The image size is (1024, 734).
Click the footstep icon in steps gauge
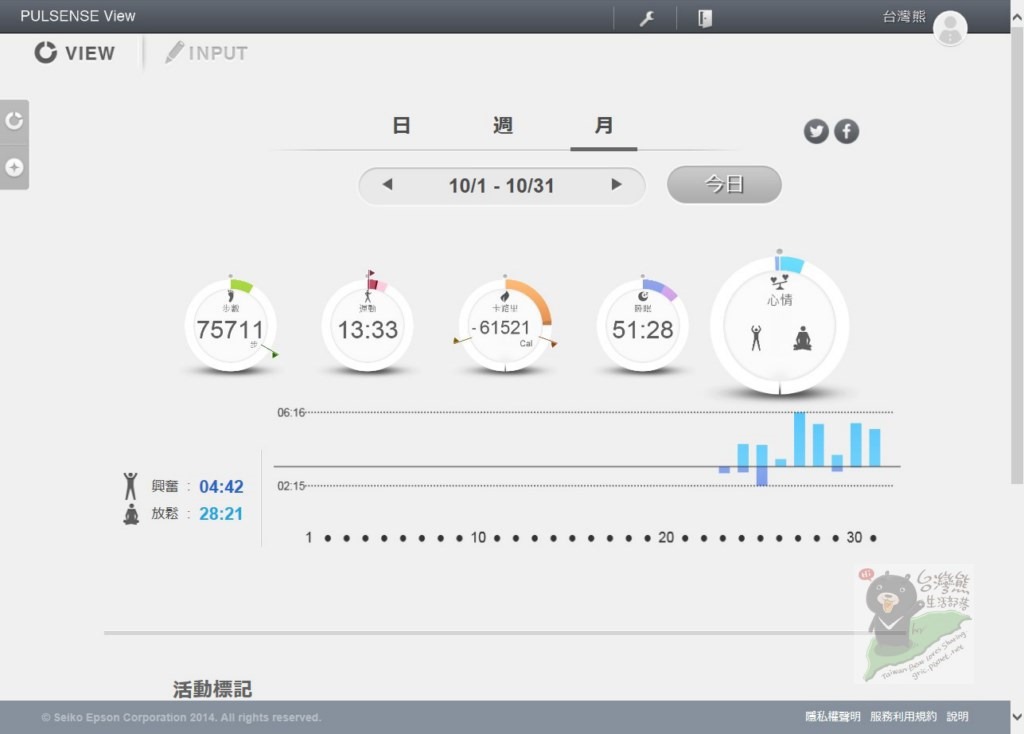click(231, 296)
